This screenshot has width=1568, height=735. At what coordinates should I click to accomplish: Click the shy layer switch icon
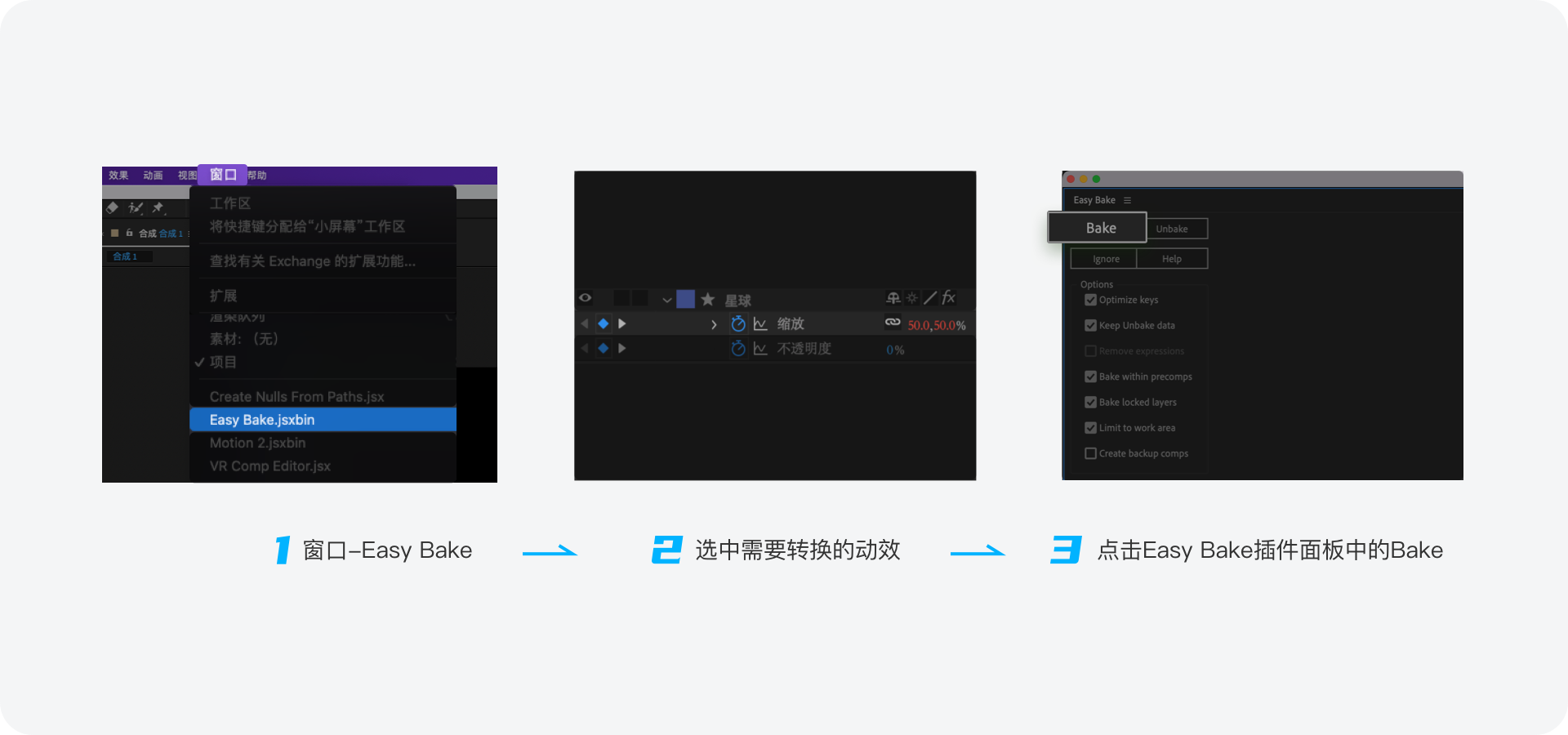(893, 298)
